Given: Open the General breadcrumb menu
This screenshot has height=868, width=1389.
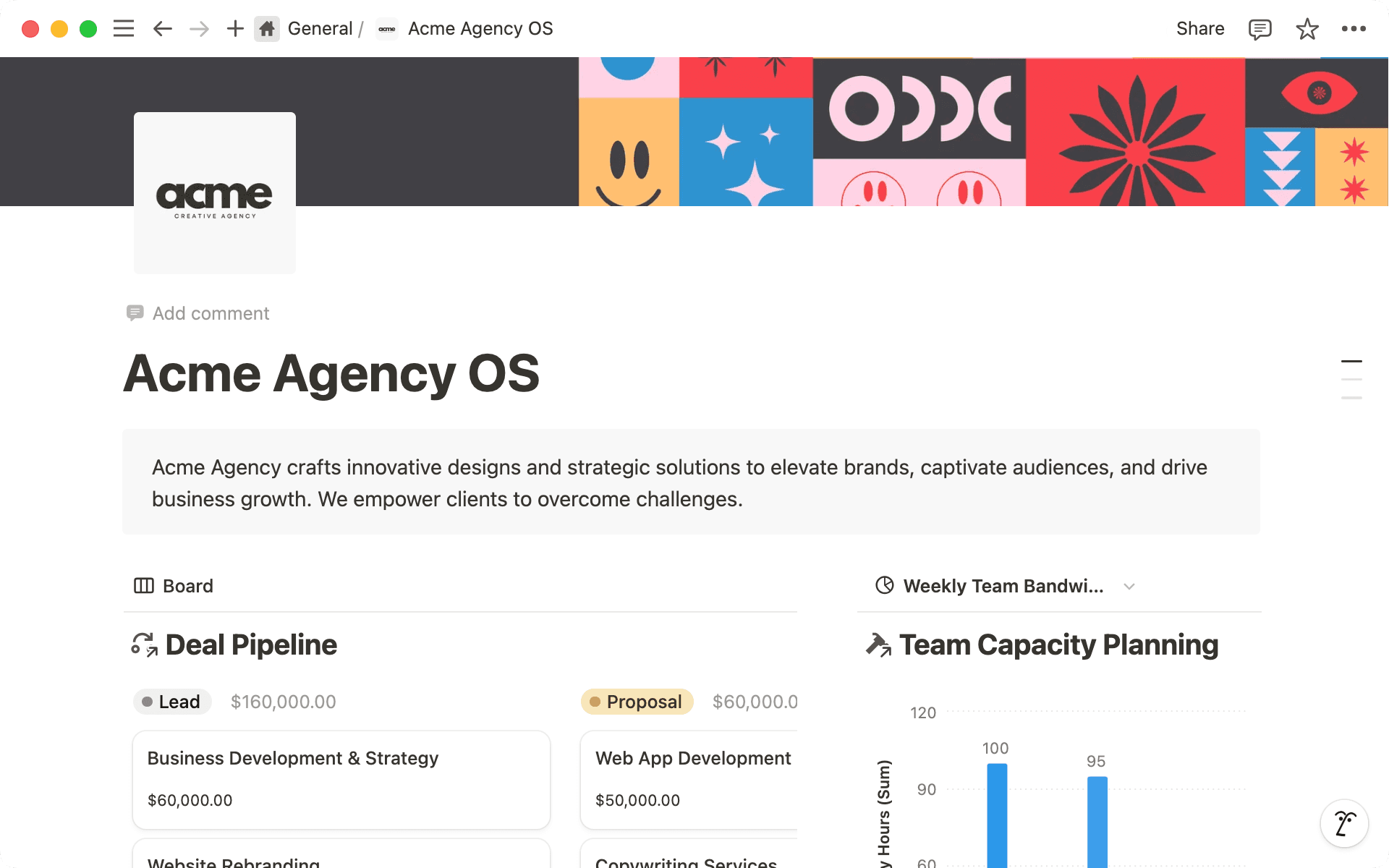Looking at the screenshot, I should (x=320, y=28).
